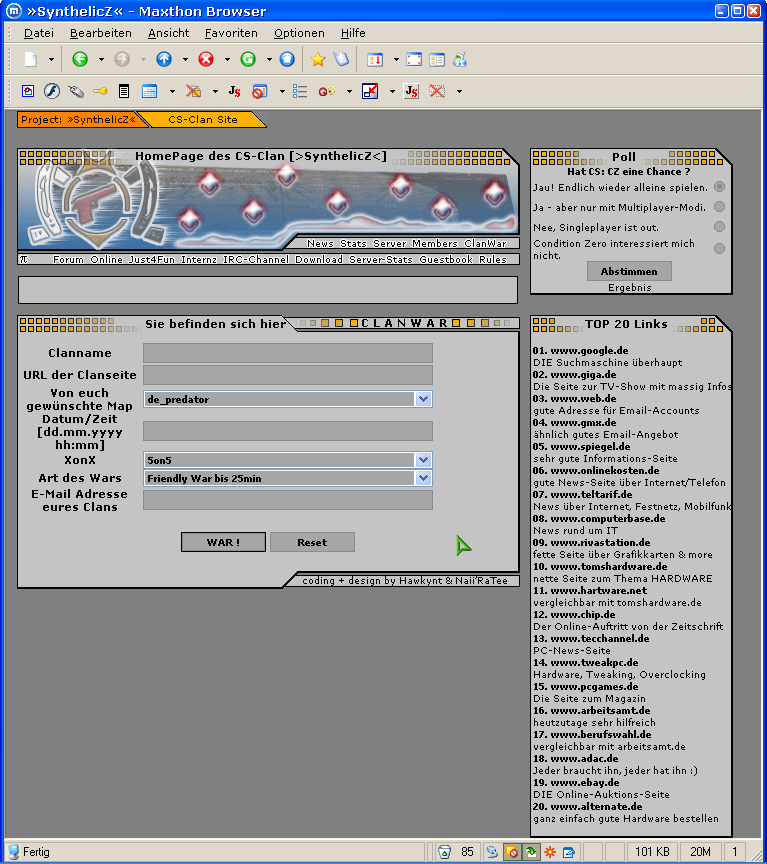Click the recycle bin icon in status bar

coord(444,852)
